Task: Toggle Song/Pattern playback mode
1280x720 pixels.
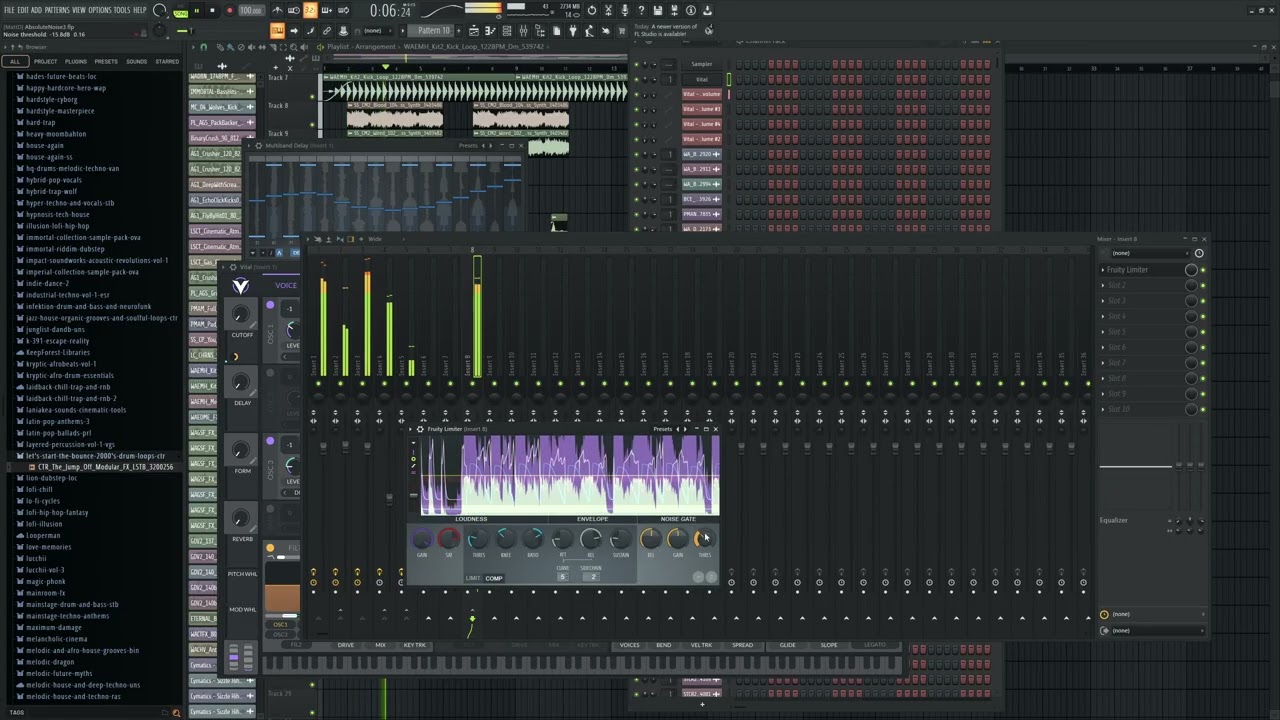Action: [x=181, y=11]
